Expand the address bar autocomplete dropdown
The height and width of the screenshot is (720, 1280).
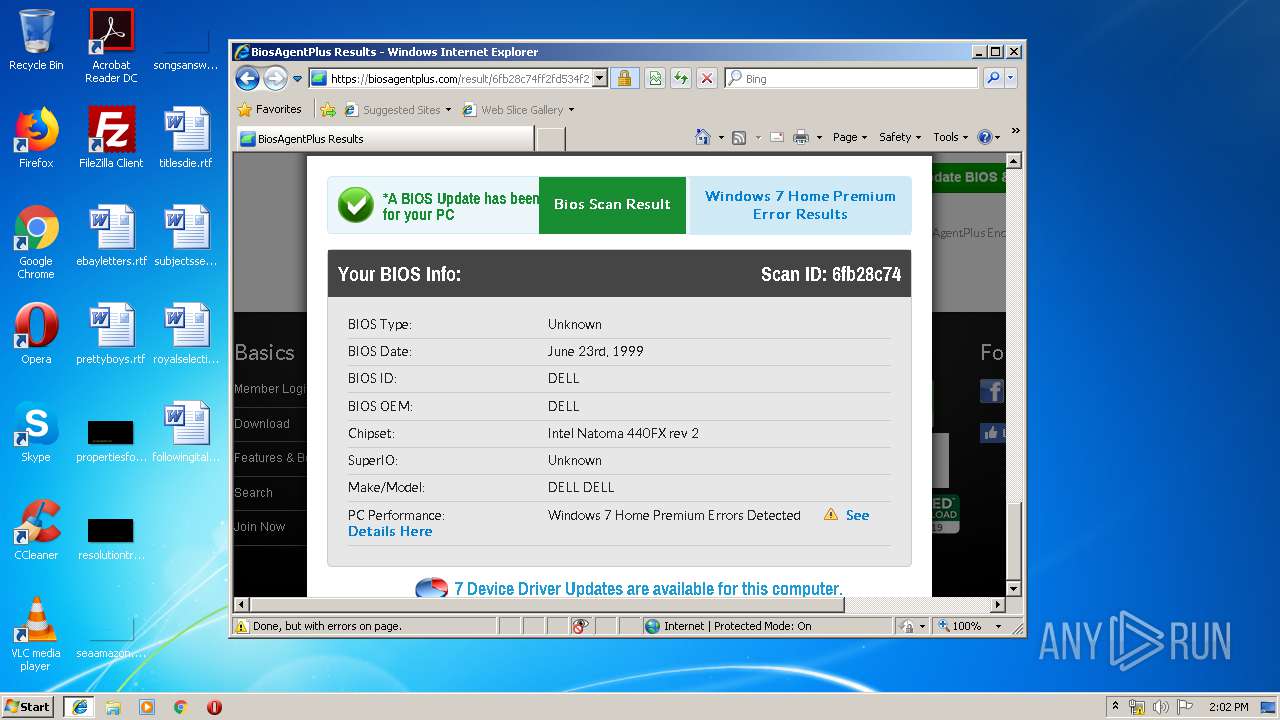600,78
